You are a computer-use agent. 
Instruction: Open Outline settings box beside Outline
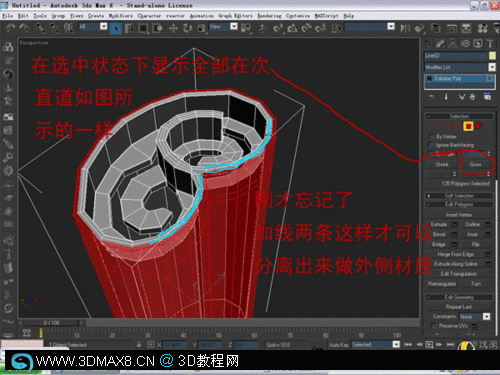[x=488, y=224]
